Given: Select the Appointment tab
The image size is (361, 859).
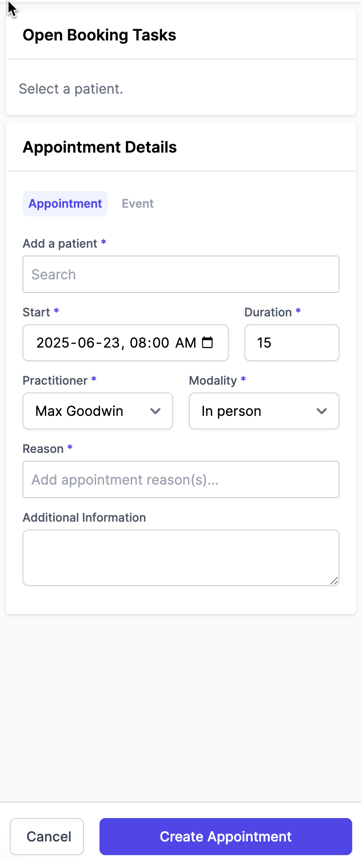Looking at the screenshot, I should [x=65, y=204].
